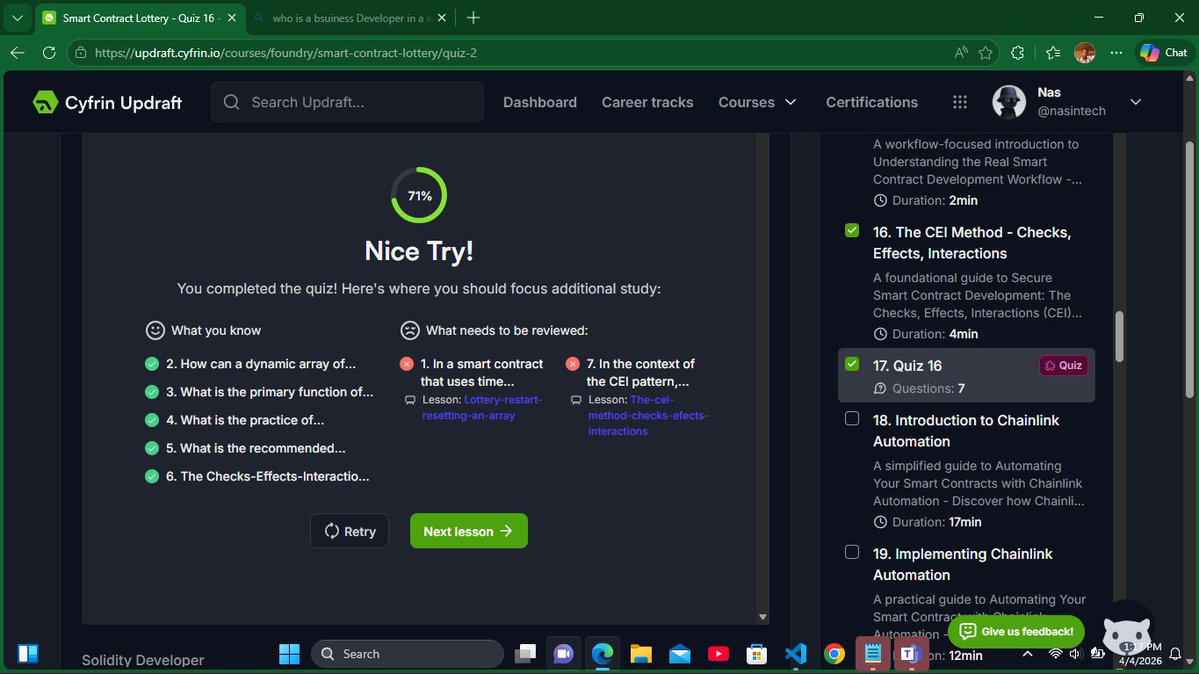The width and height of the screenshot is (1199, 674).
Task: Open Windows Start menu
Action: tap(289, 653)
